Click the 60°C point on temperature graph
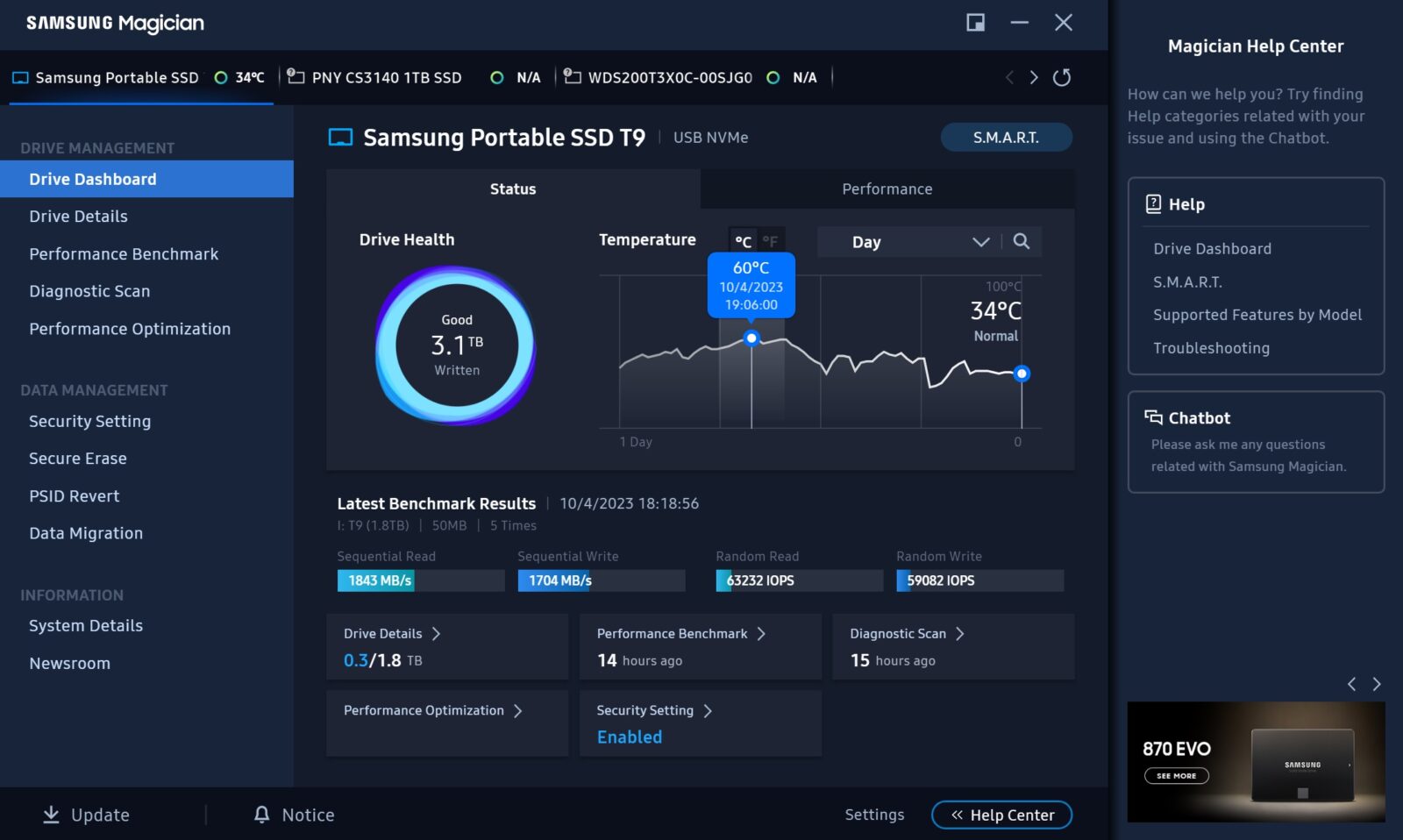1403x840 pixels. pos(751,338)
